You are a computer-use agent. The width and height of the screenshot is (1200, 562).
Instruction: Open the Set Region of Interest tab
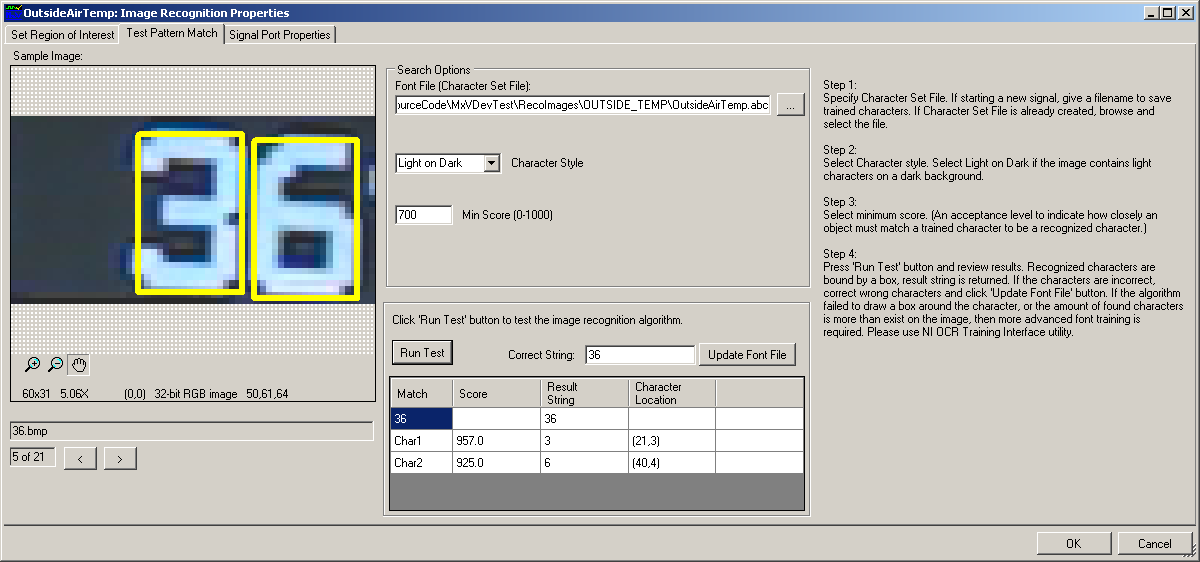coord(63,34)
